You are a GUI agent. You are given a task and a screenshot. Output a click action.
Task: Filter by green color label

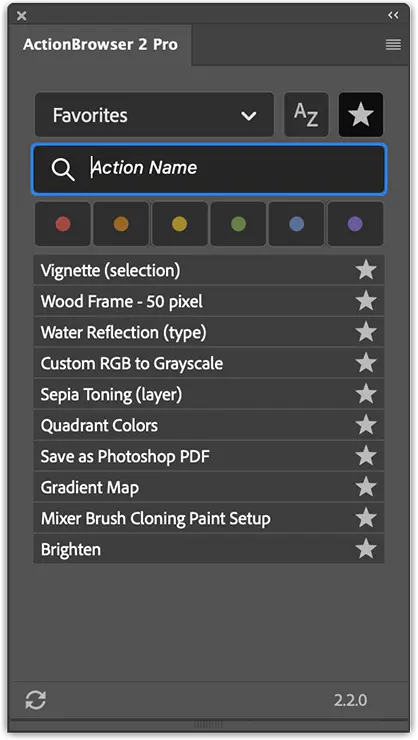pyautogui.click(x=238, y=224)
